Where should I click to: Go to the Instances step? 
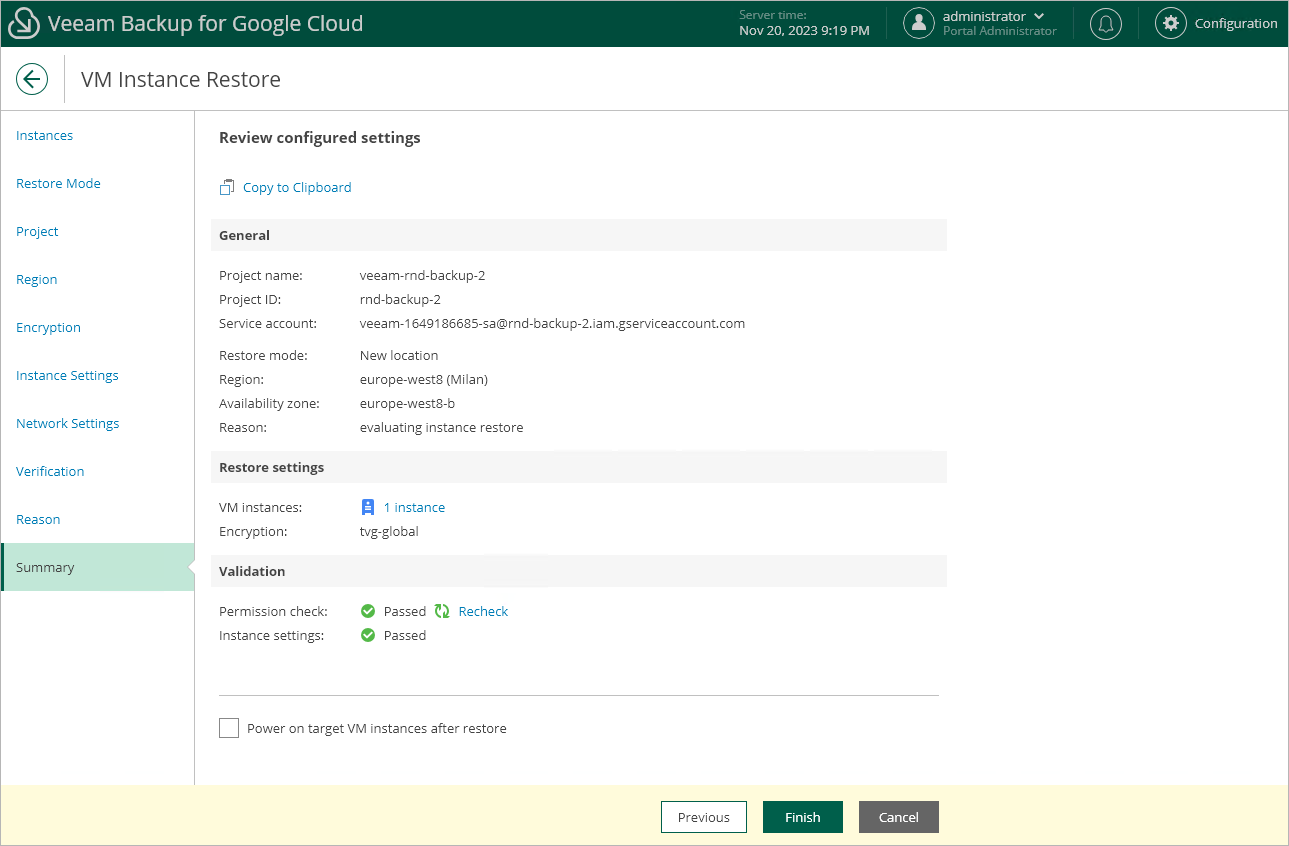click(45, 135)
